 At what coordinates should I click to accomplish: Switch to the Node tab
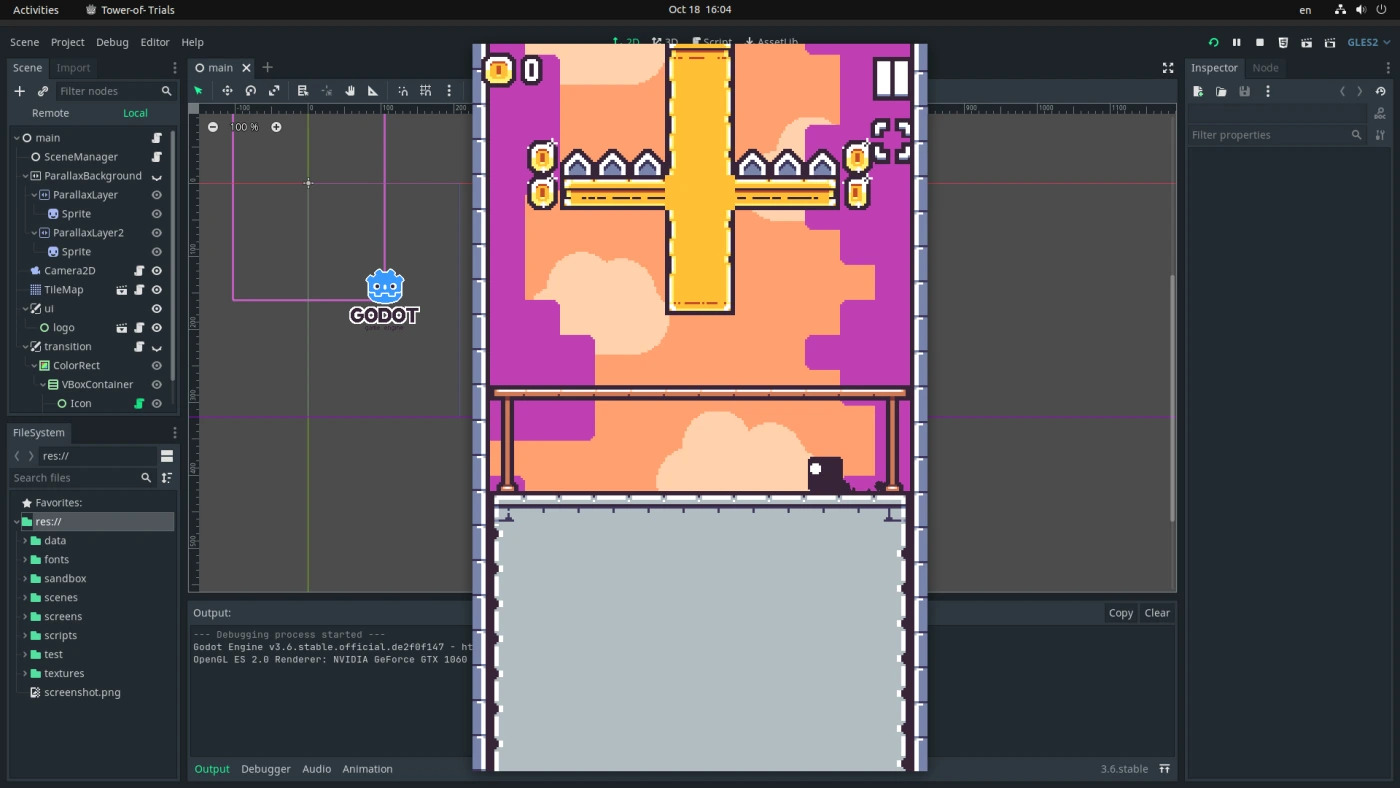coord(1265,68)
